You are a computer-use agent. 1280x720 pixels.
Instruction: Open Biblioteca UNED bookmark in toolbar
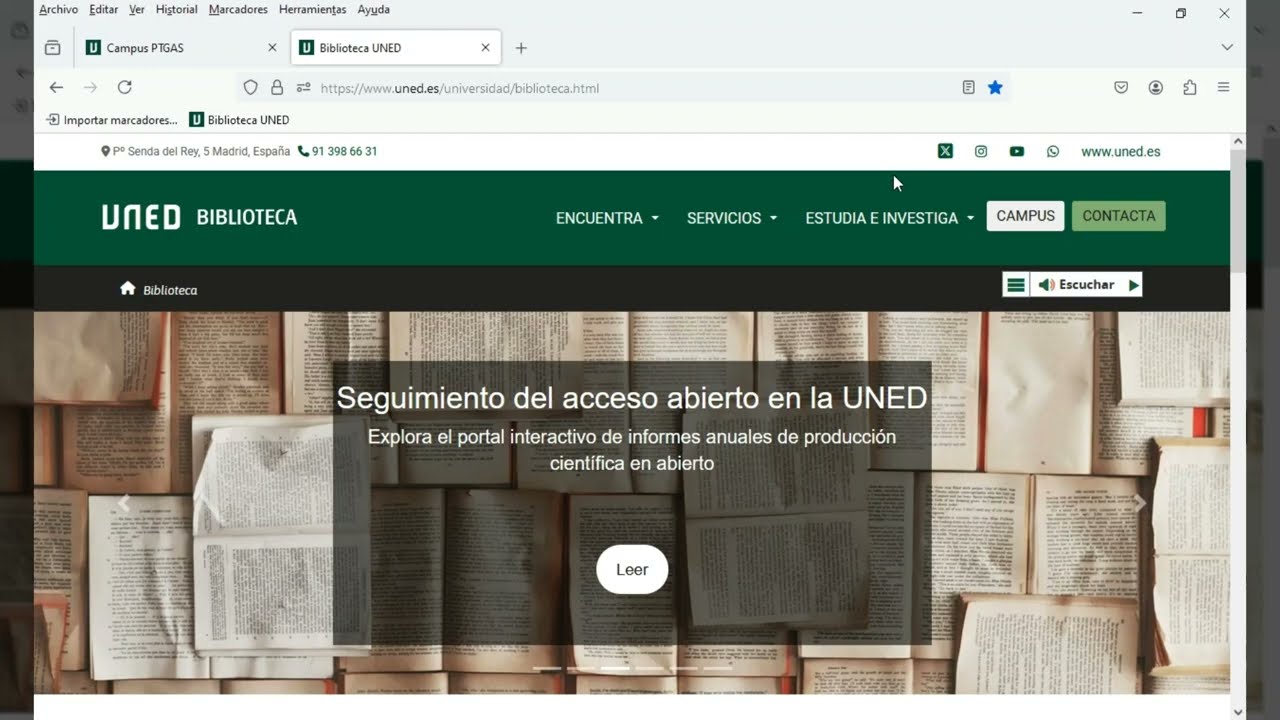[x=239, y=120]
